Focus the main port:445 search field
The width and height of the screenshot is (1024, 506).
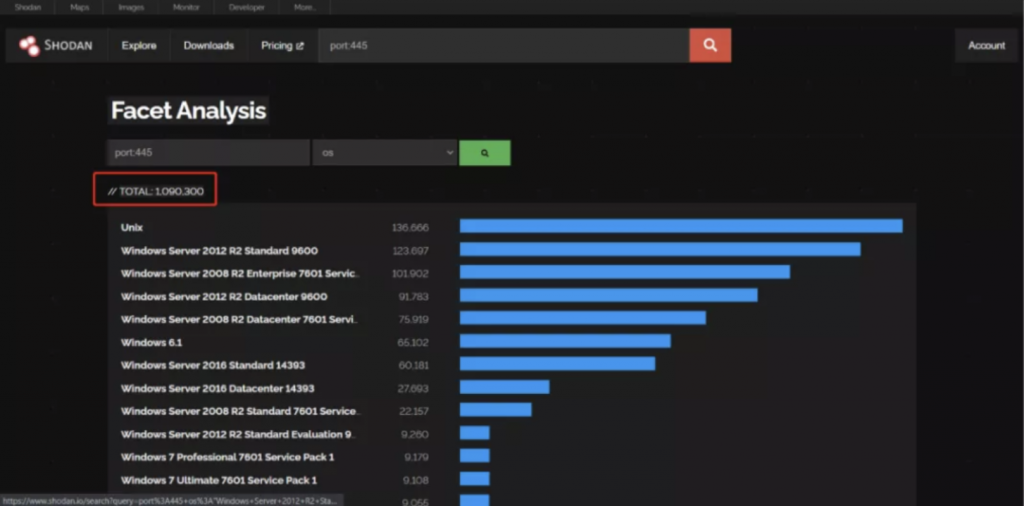point(504,46)
